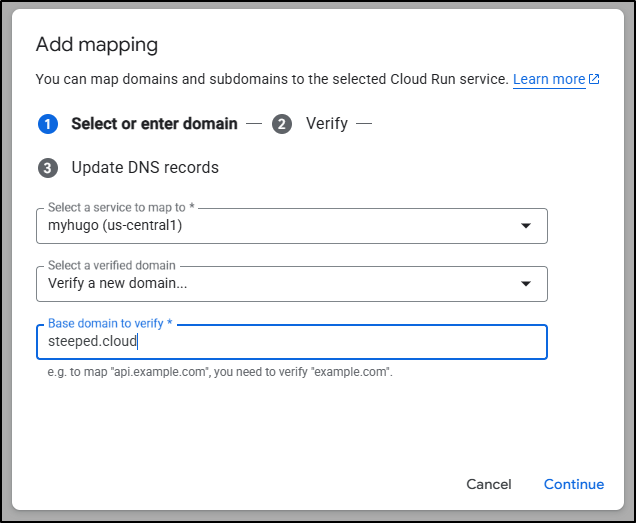Go to the 'Verify' step label
This screenshot has height=523, width=636.
click(327, 124)
